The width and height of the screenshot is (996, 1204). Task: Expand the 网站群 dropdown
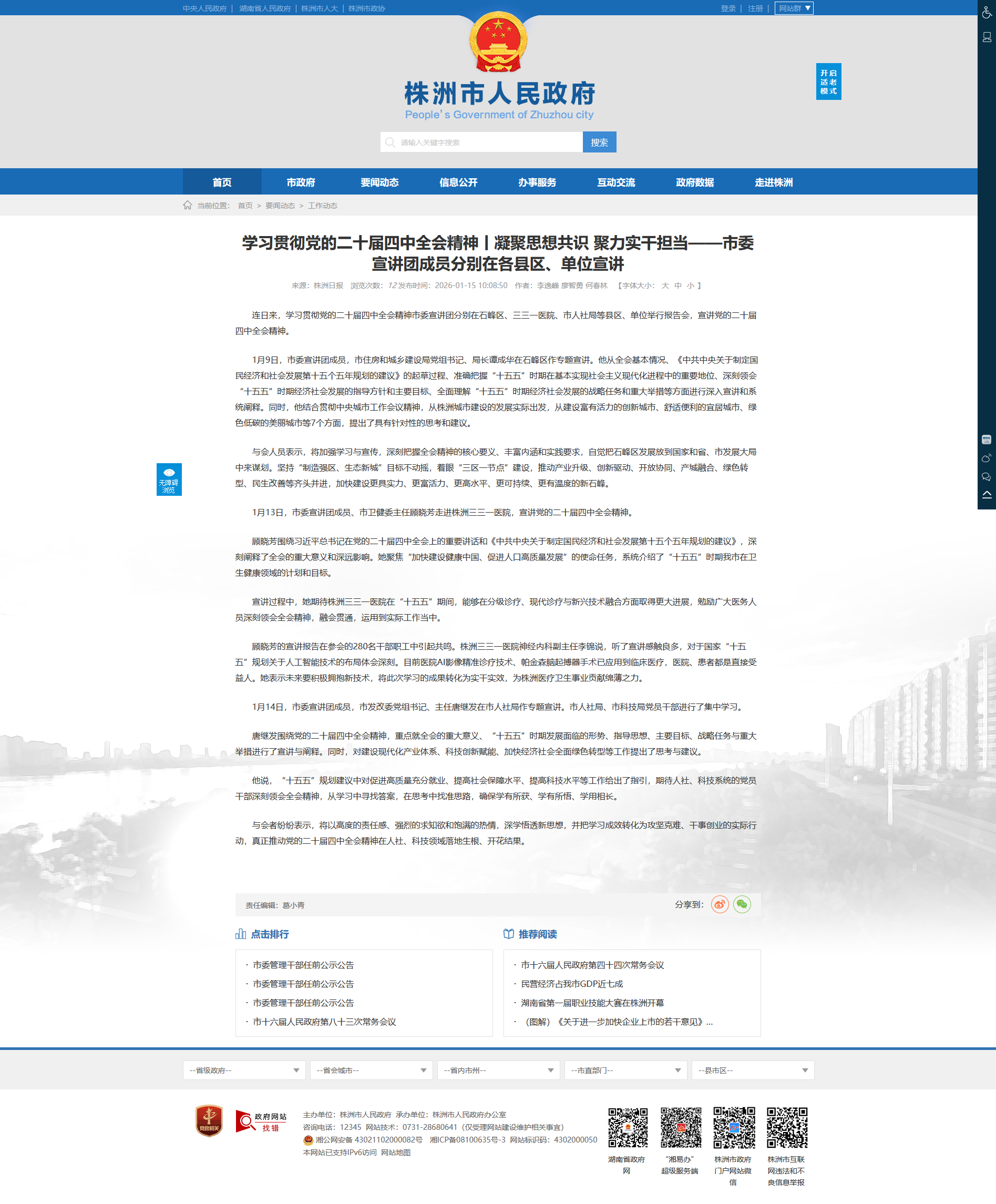click(794, 8)
